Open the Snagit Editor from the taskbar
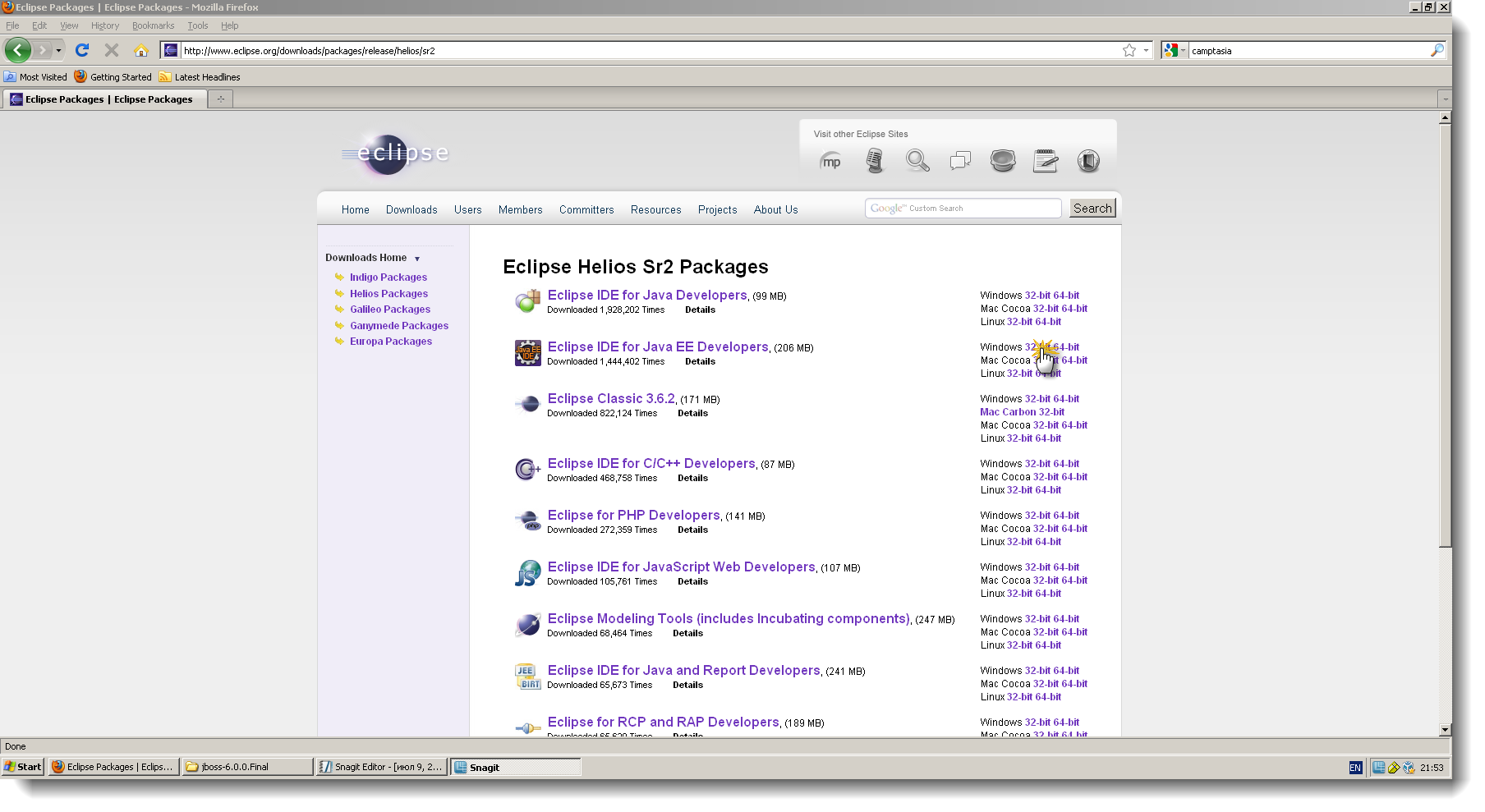This screenshot has width=1485, height=812. 381,767
